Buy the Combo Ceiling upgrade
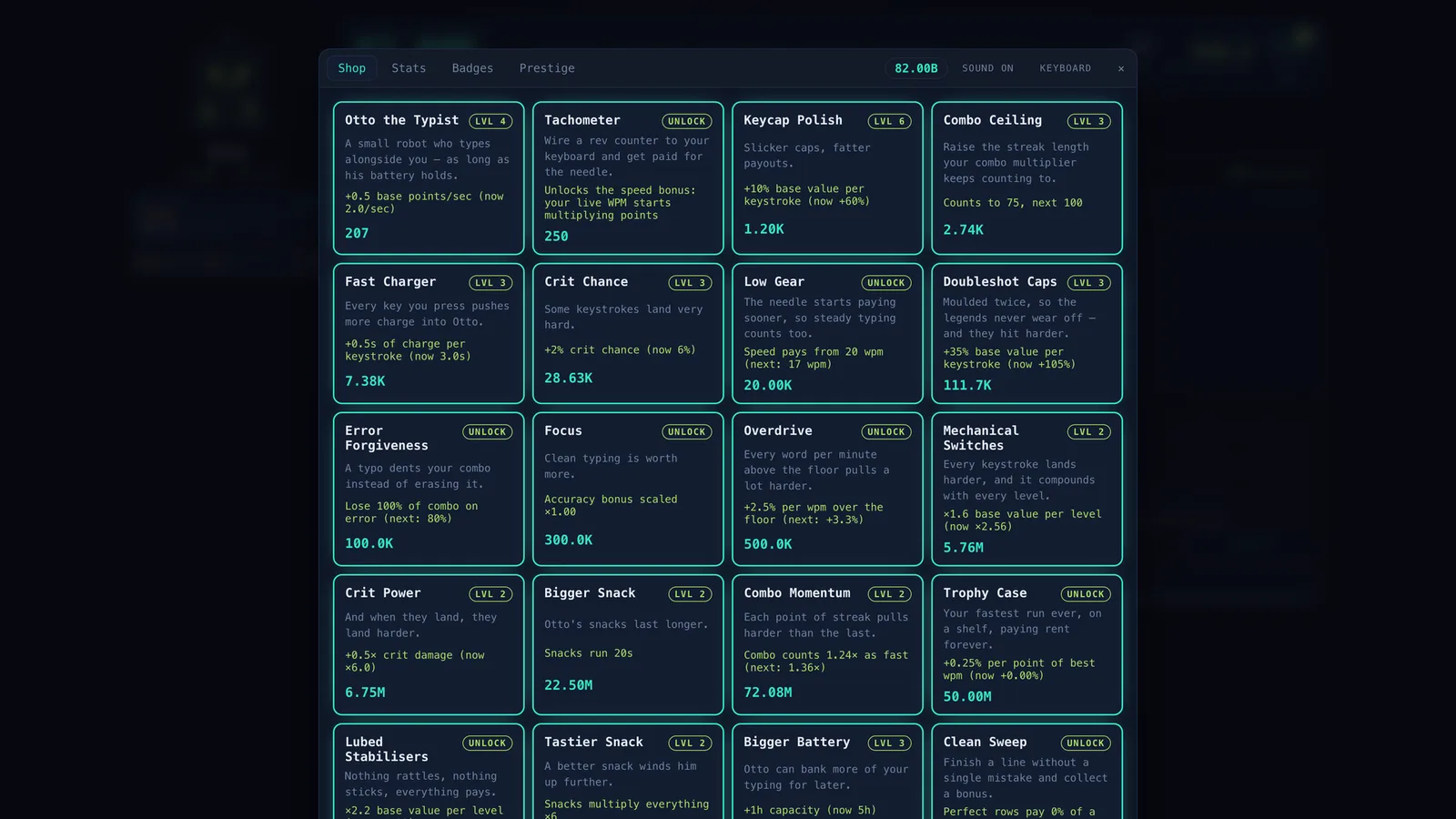 coord(1026,177)
